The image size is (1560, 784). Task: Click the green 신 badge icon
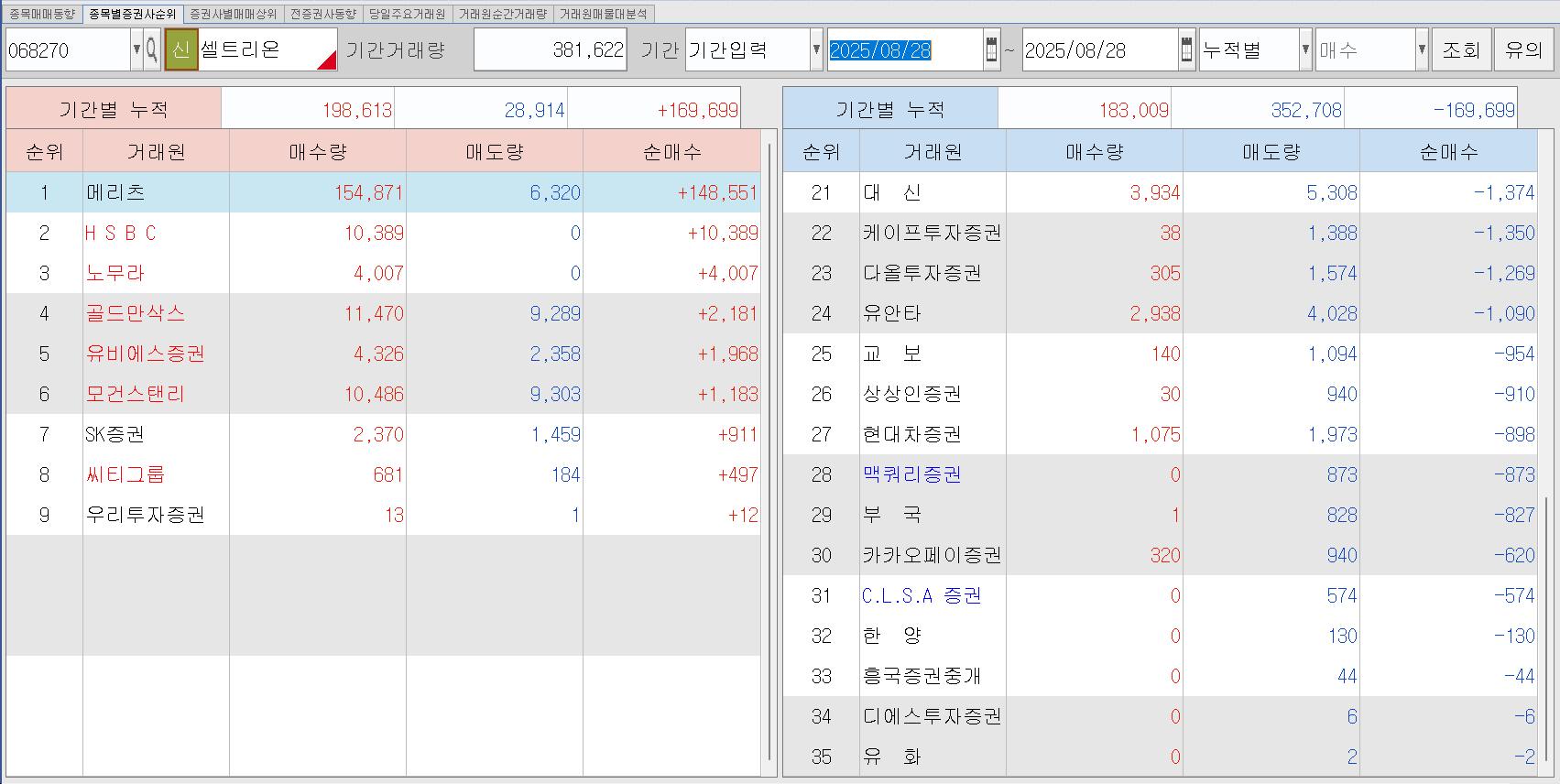181,49
